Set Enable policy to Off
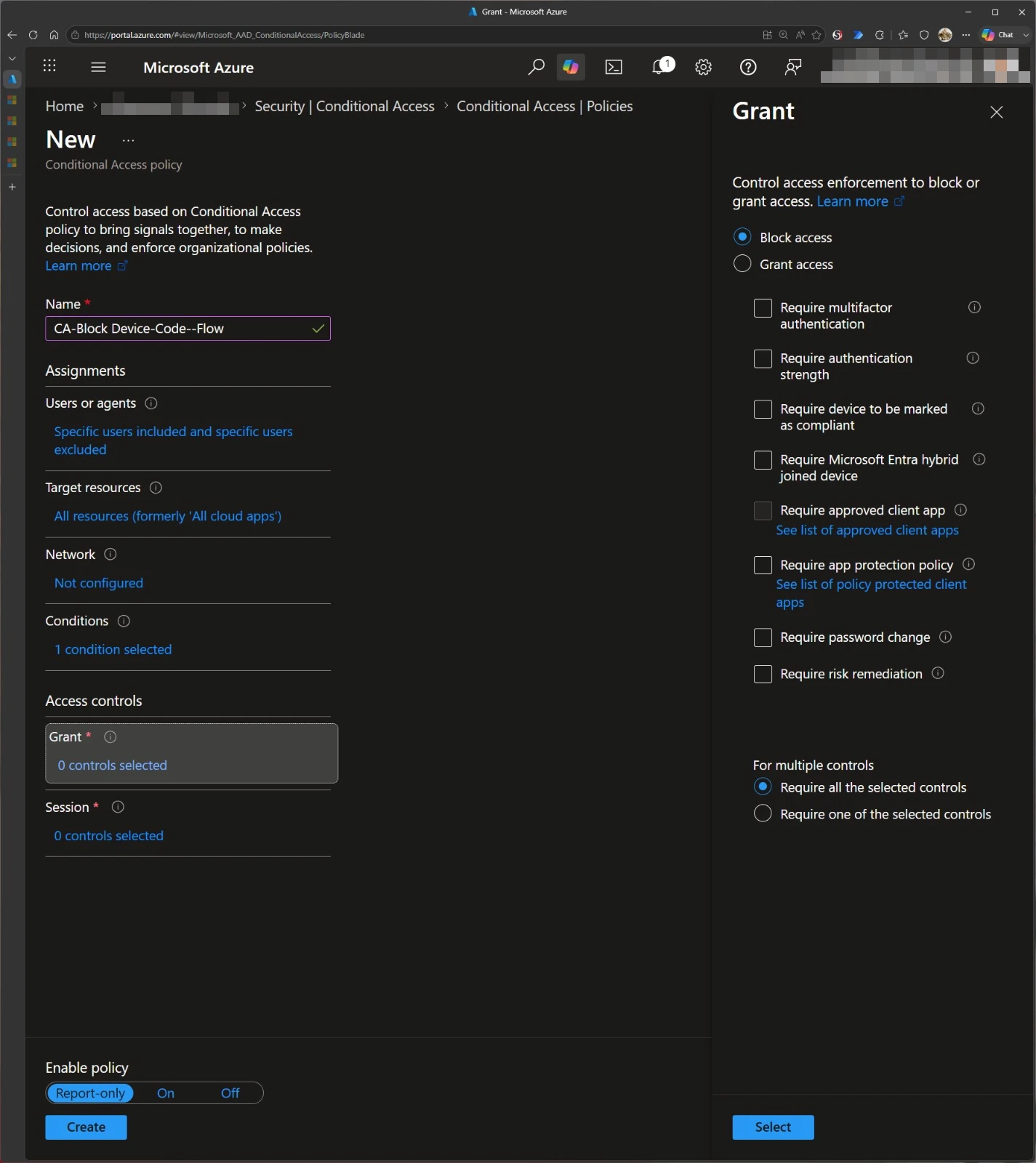Screen dimensions: 1036x1163 230,1093
